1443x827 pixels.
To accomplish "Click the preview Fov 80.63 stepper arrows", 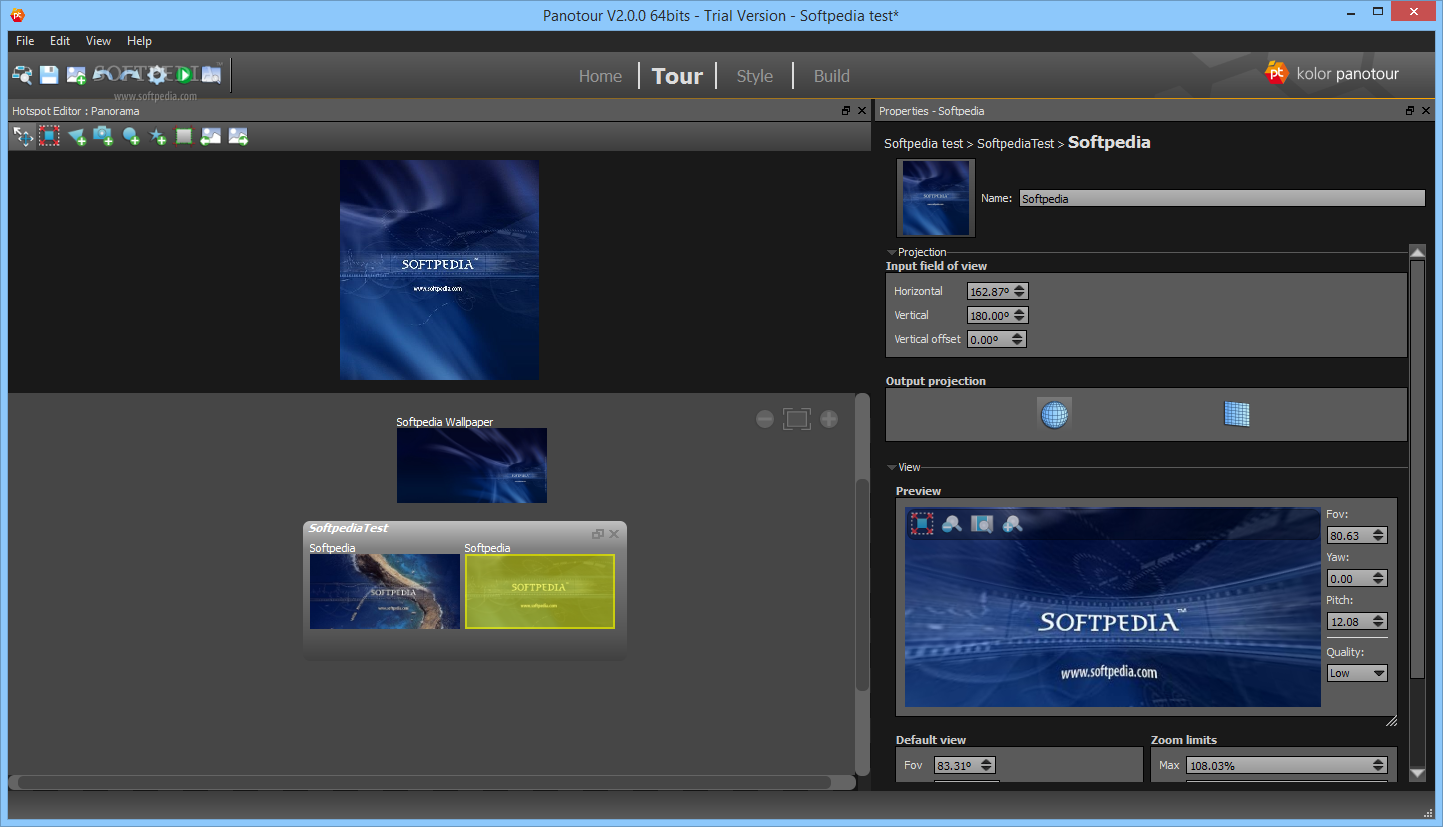I will pyautogui.click(x=1379, y=535).
